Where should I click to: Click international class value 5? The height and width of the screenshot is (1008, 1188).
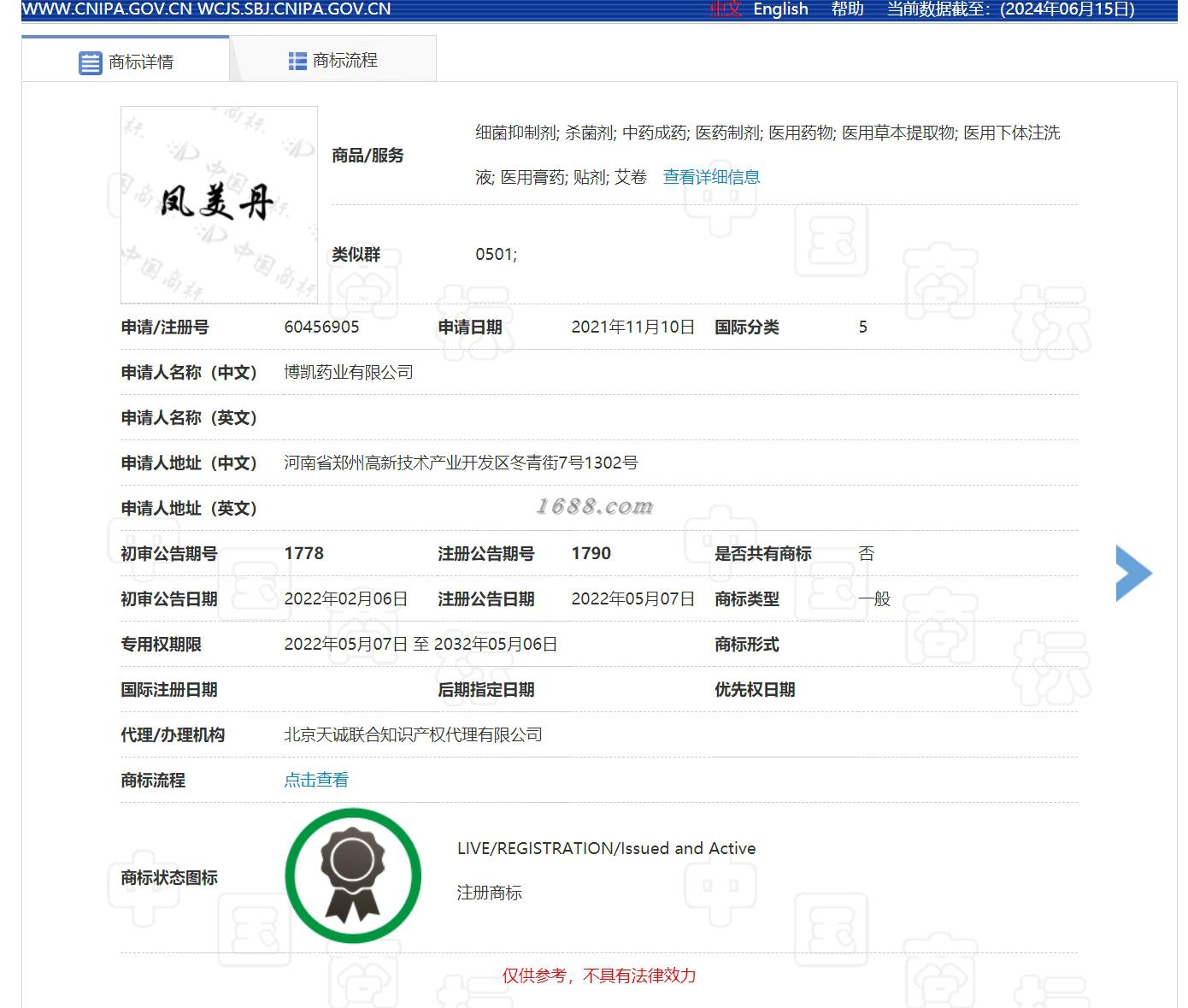click(863, 327)
